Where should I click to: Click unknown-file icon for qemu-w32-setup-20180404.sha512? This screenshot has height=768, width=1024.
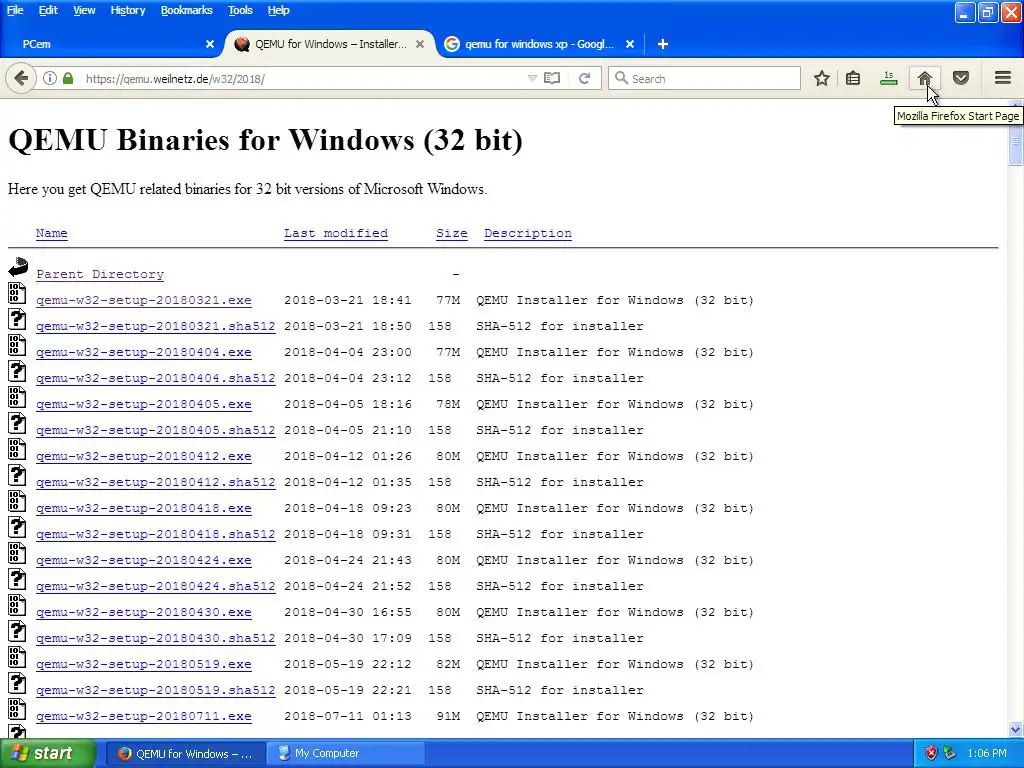point(17,371)
